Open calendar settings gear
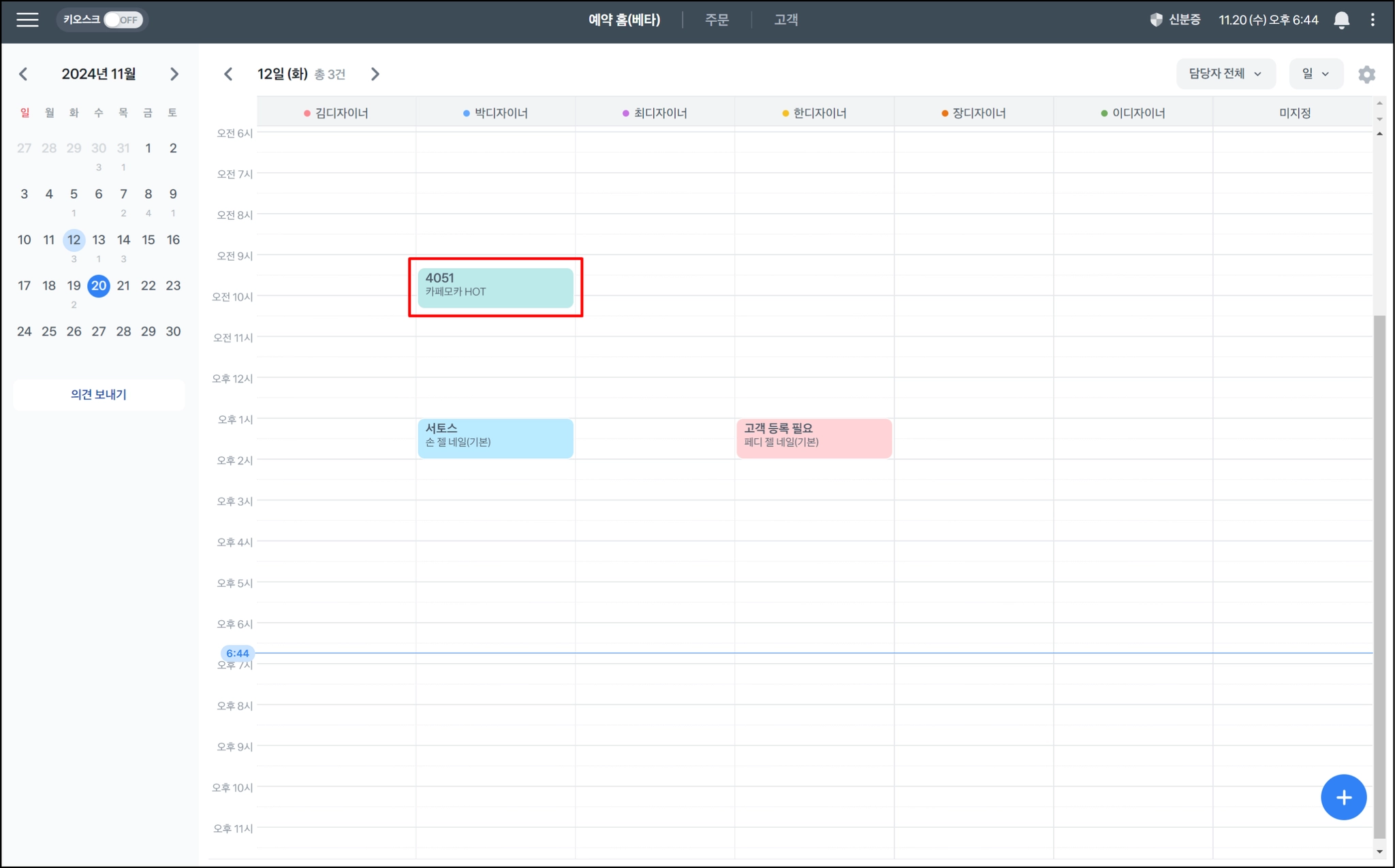This screenshot has height=868, width=1395. pos(1366,74)
